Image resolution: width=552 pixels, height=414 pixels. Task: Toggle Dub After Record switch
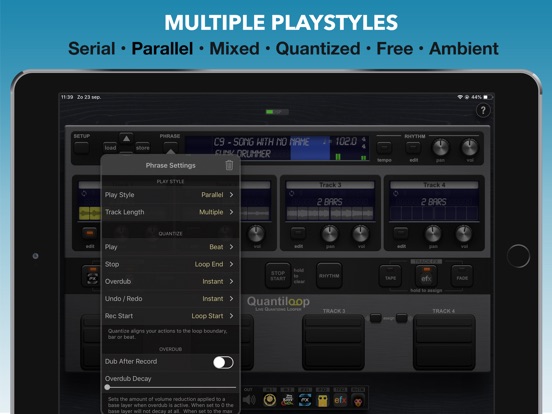point(223,362)
